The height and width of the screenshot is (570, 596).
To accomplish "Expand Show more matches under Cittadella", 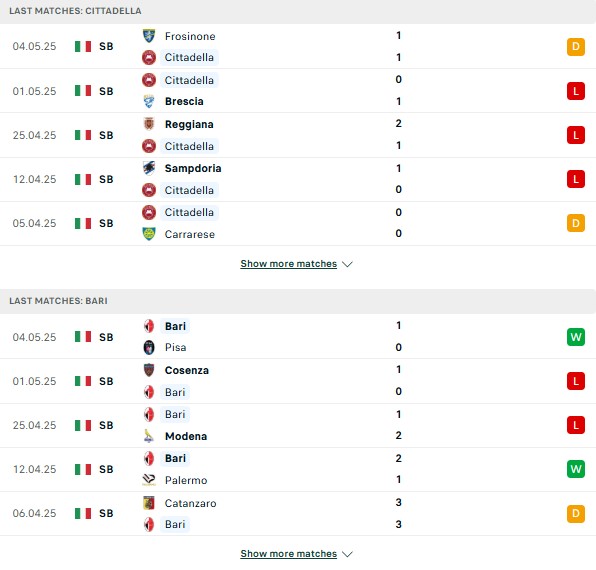I will point(288,264).
